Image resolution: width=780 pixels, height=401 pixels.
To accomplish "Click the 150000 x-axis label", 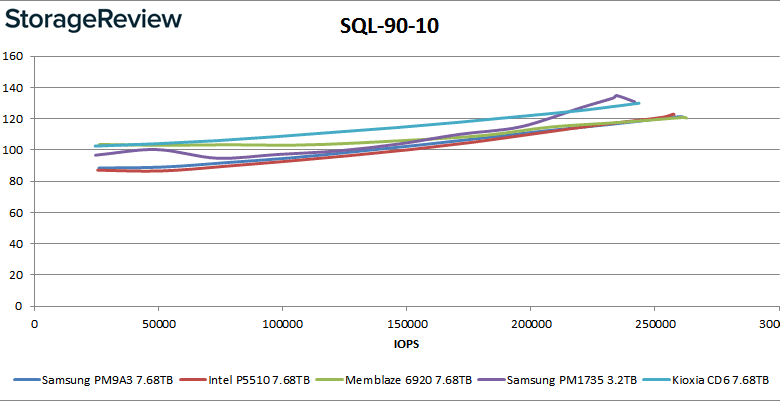I will (406, 324).
